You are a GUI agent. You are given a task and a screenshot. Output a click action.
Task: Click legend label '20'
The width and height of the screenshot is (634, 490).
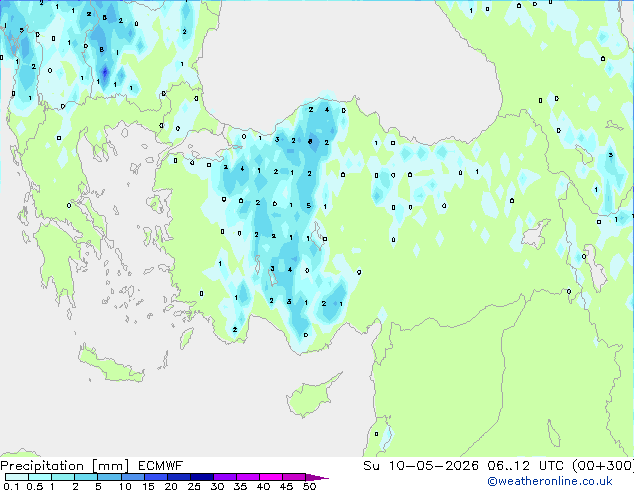tap(171, 486)
